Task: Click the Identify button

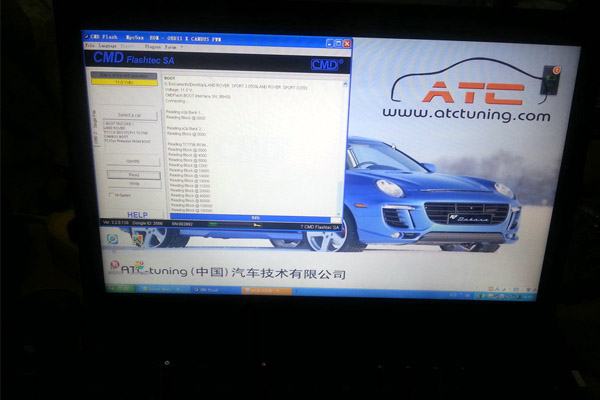Action: point(133,162)
